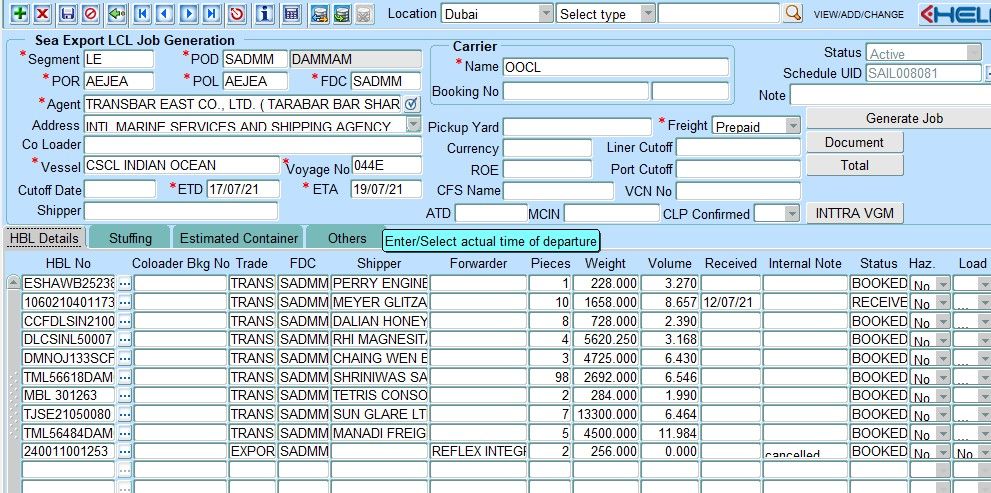
Task: Click the search box beside Select type
Action: pyautogui.click(x=719, y=13)
